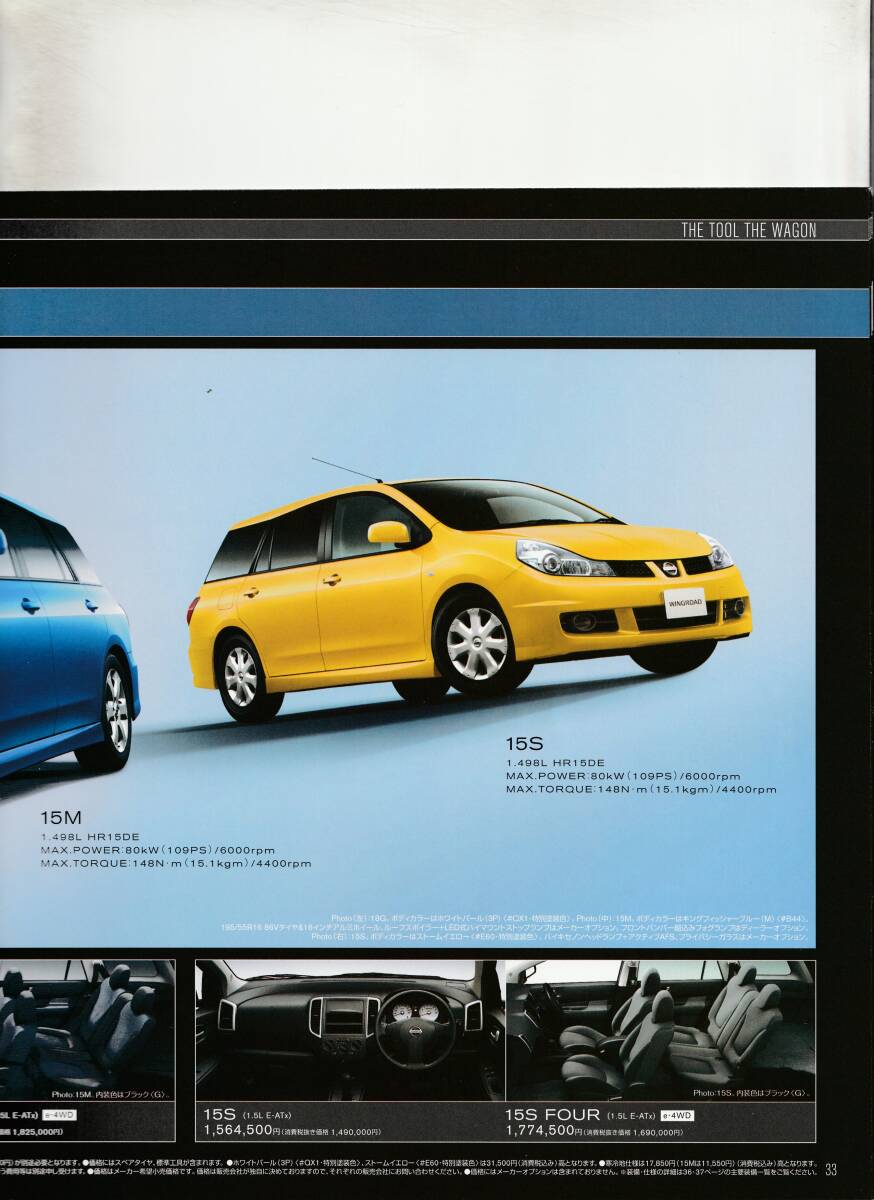Screen dimensions: 874x1200
Task: Click the 15S (1.5L E-ATx) grade label
Action: [248, 1114]
